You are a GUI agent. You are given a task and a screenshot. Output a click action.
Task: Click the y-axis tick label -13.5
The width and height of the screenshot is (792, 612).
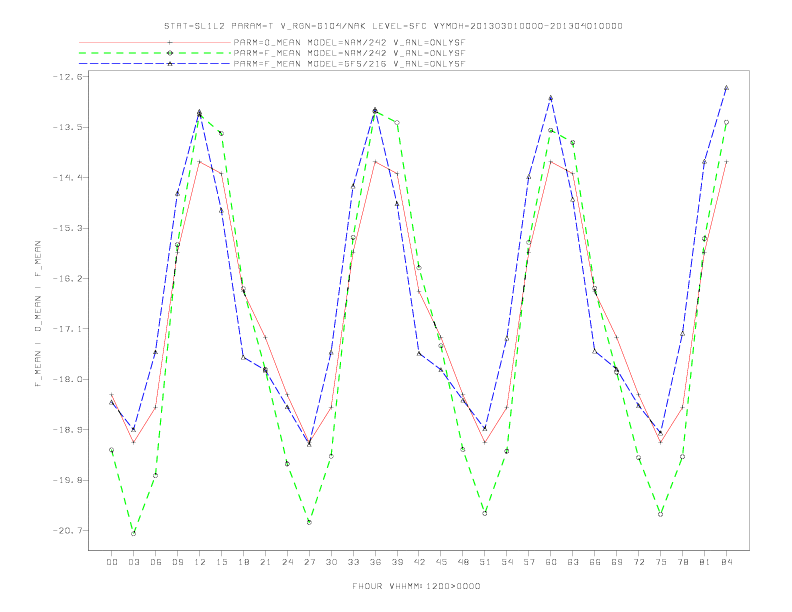pyautogui.click(x=67, y=127)
